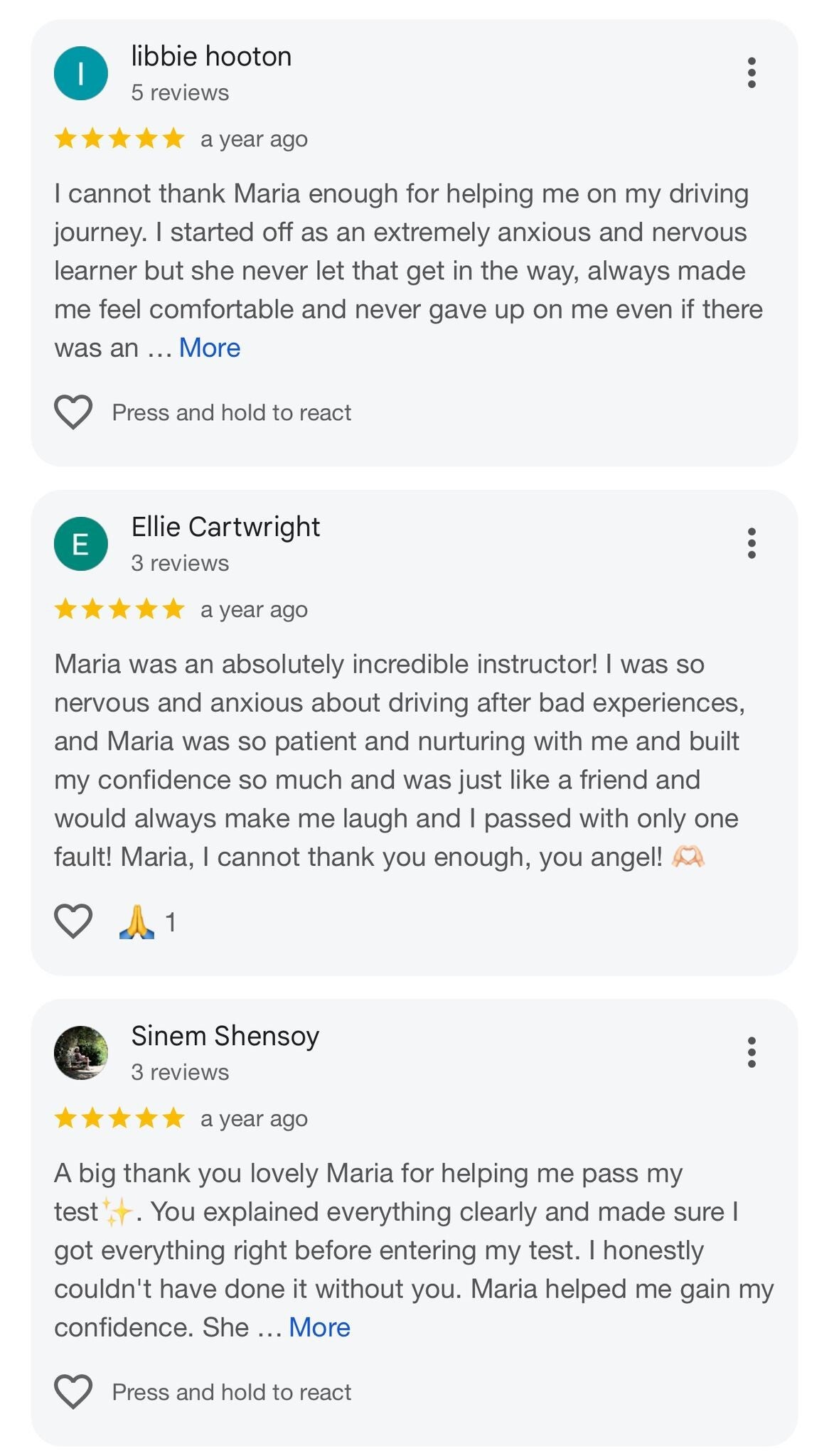Open options menu for Sinem Shensoy's review
This screenshot has height=1456, width=829.
751,1053
